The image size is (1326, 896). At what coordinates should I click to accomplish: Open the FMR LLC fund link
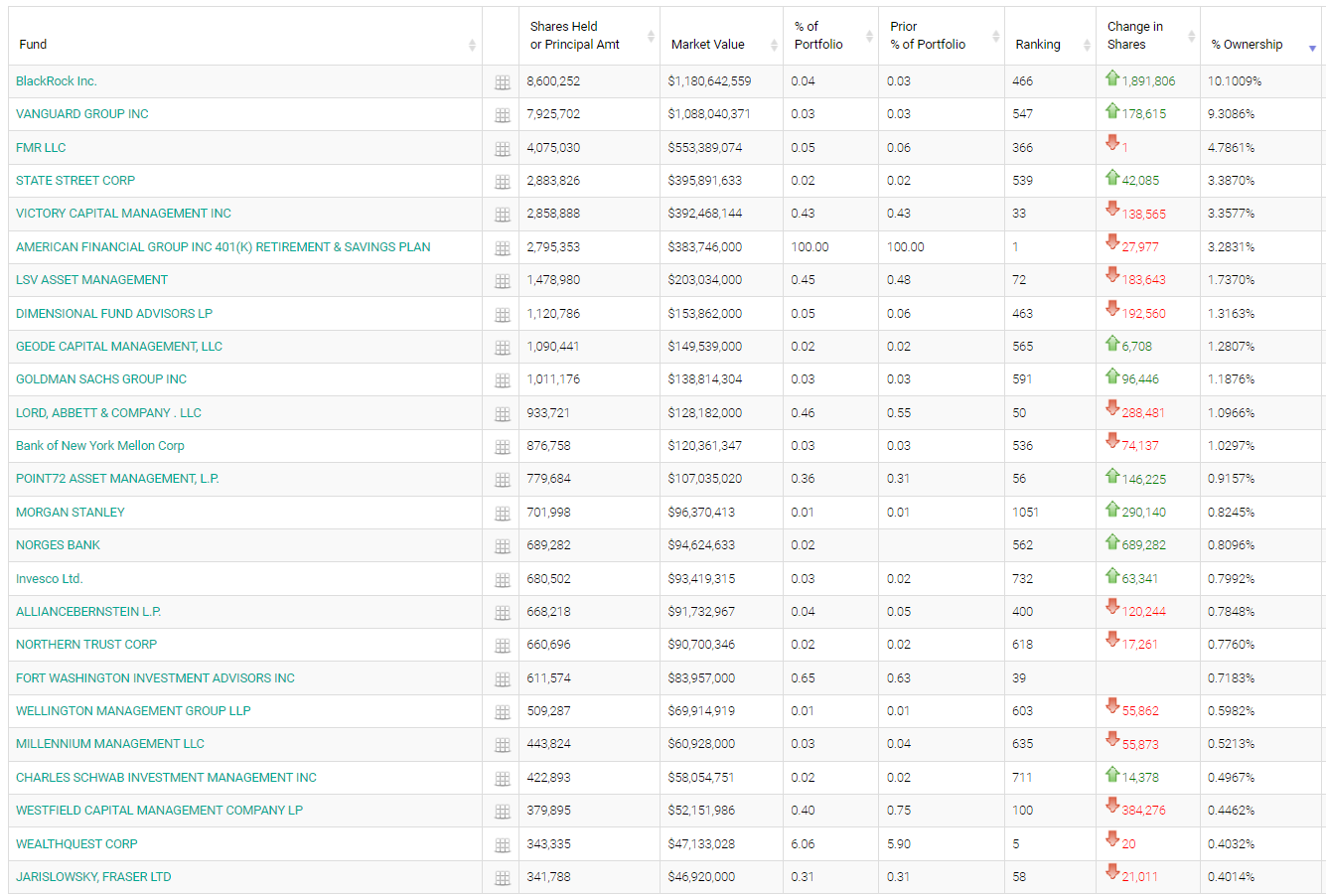pyautogui.click(x=41, y=148)
